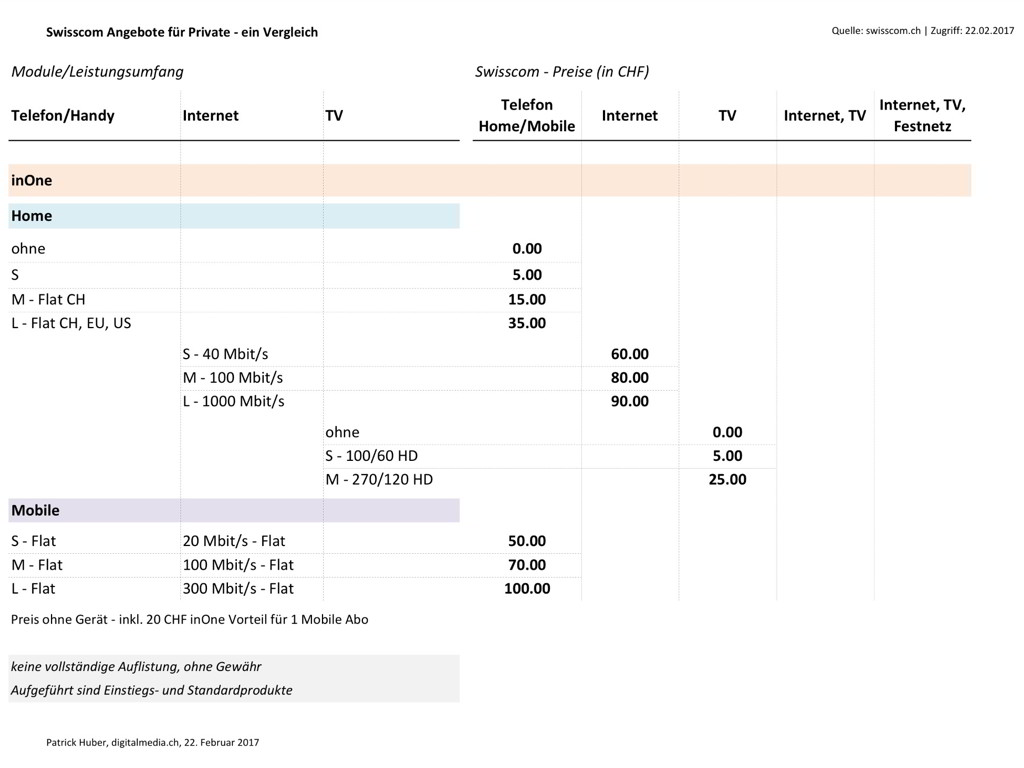Click the 'ohne' entry in the TV column

coord(342,432)
